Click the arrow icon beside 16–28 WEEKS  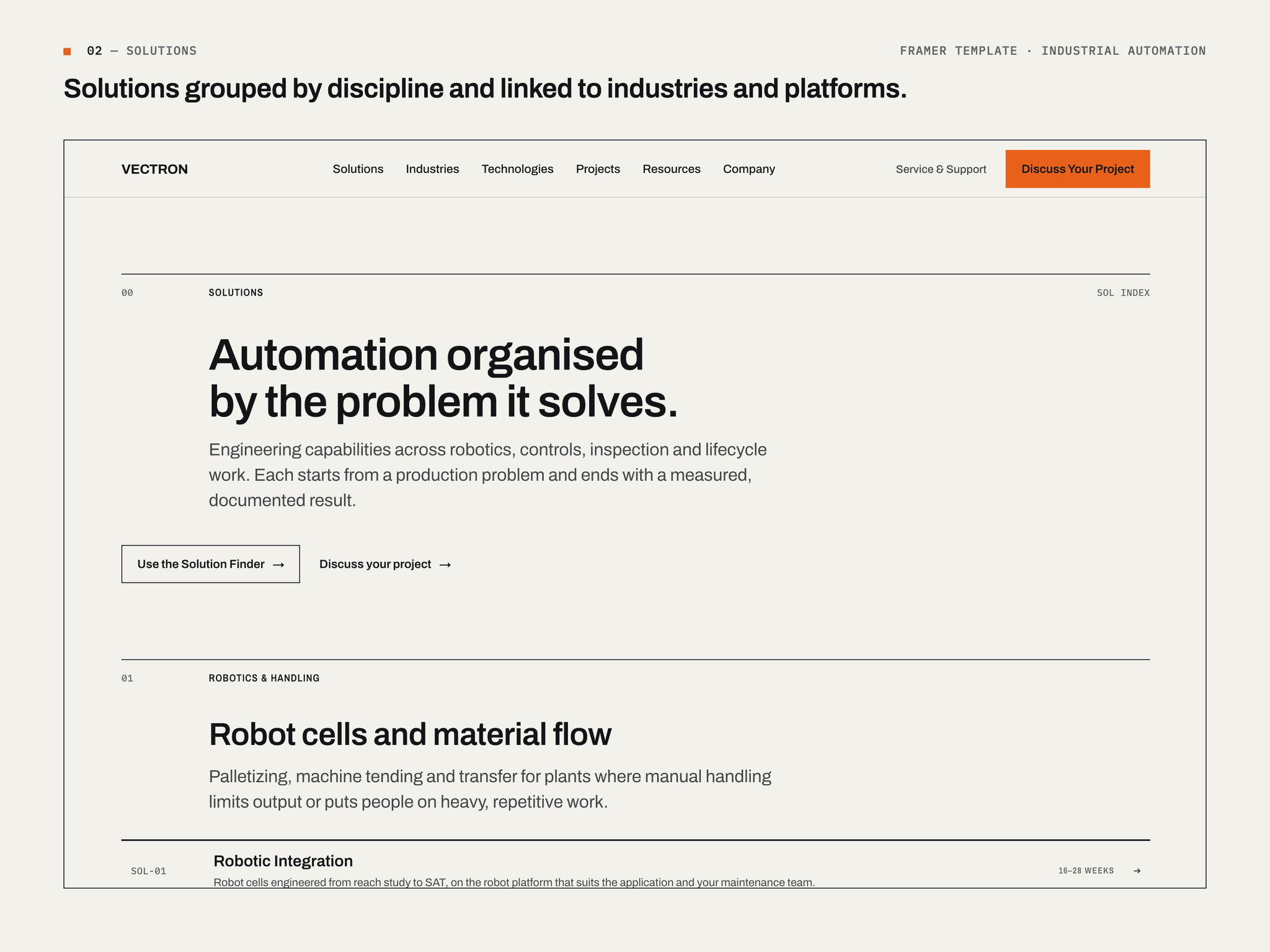click(x=1137, y=871)
